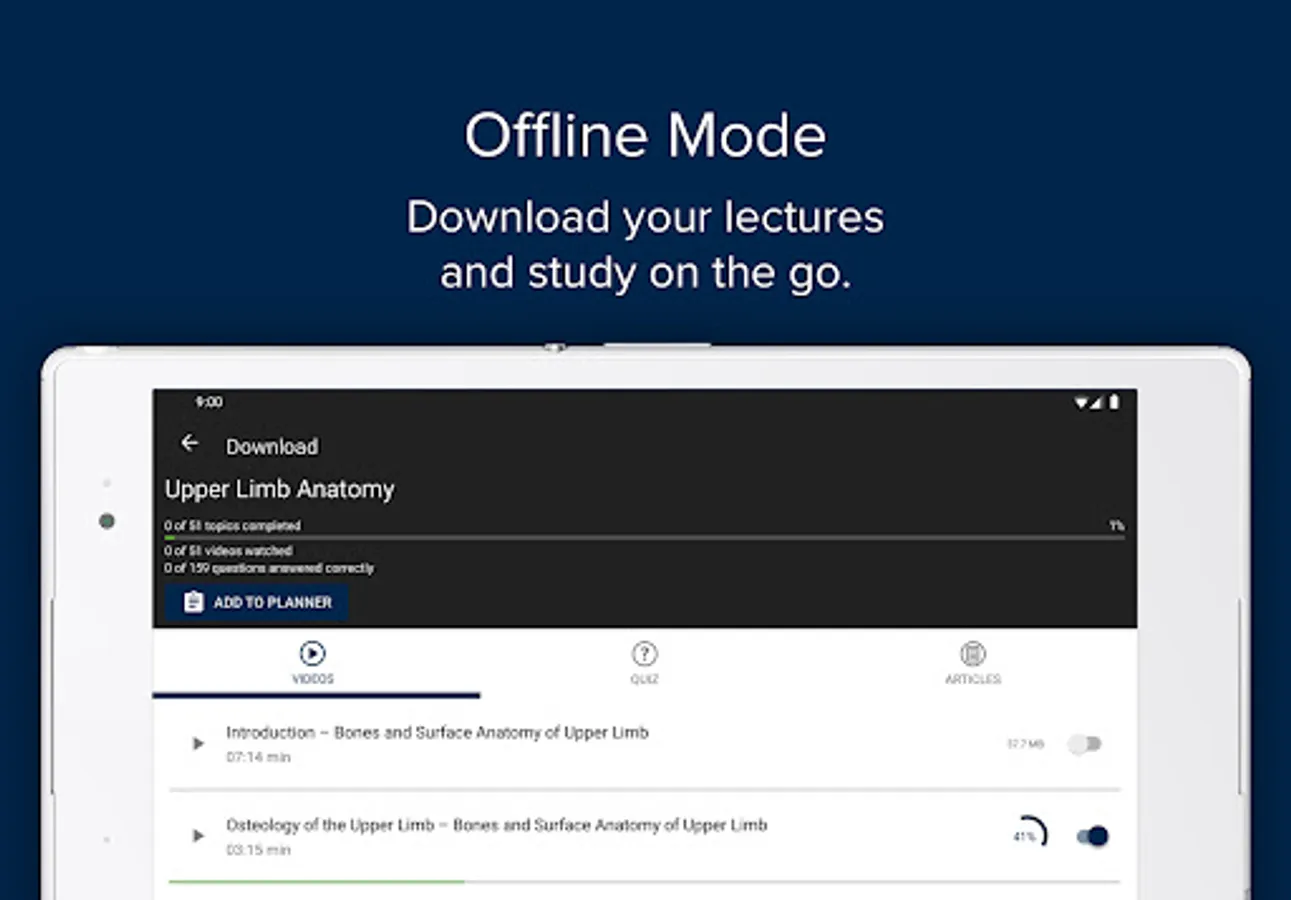Click '0 of 159 questions answered correctly' text
The width and height of the screenshot is (1291, 900).
[270, 568]
